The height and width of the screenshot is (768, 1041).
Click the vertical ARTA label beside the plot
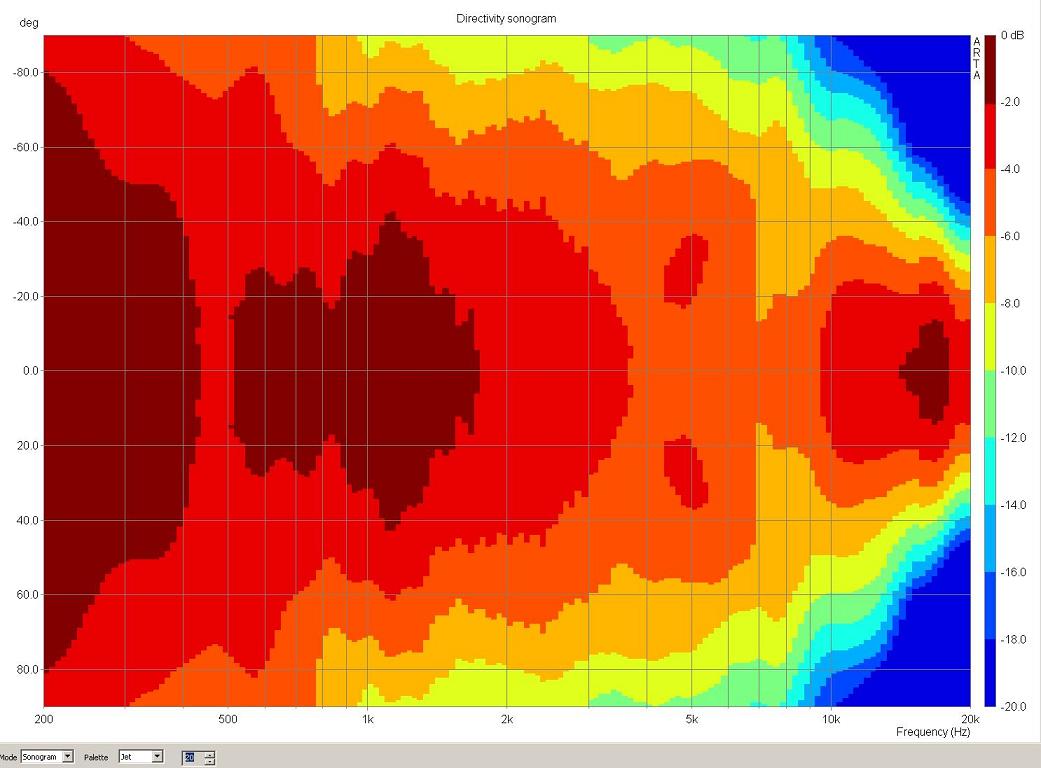tap(977, 59)
